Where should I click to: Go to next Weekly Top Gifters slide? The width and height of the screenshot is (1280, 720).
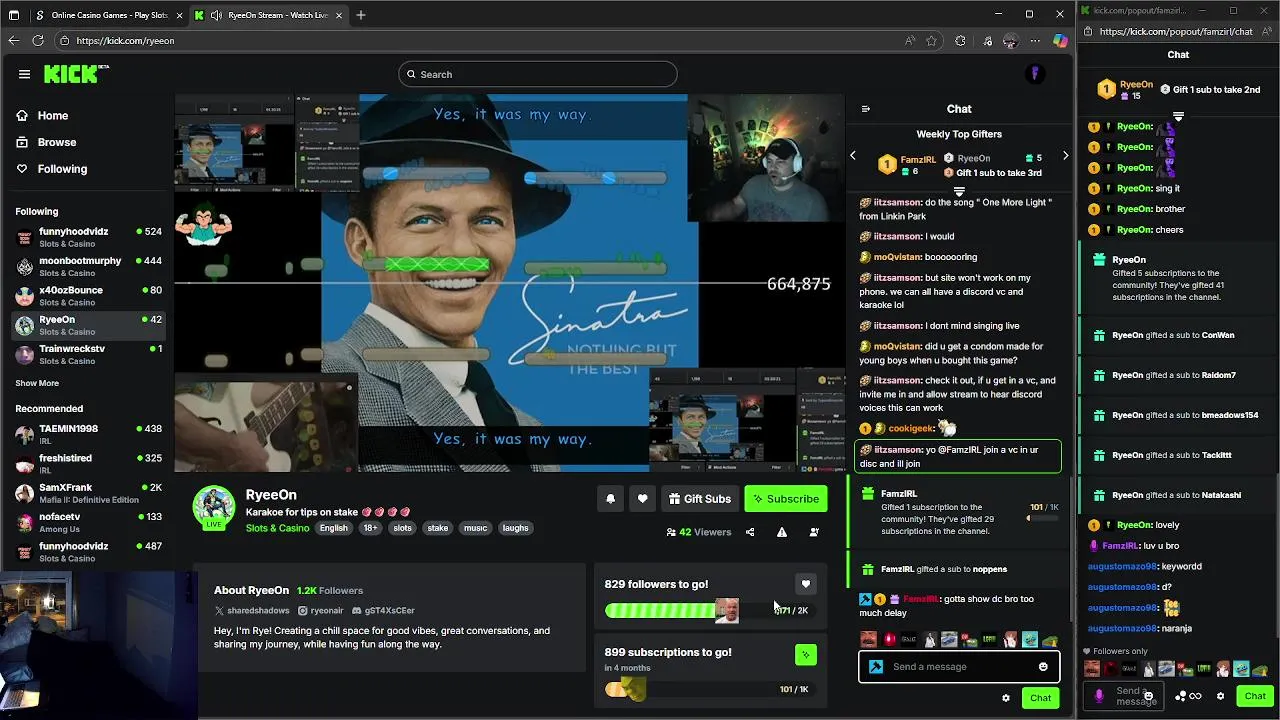[x=1065, y=156]
